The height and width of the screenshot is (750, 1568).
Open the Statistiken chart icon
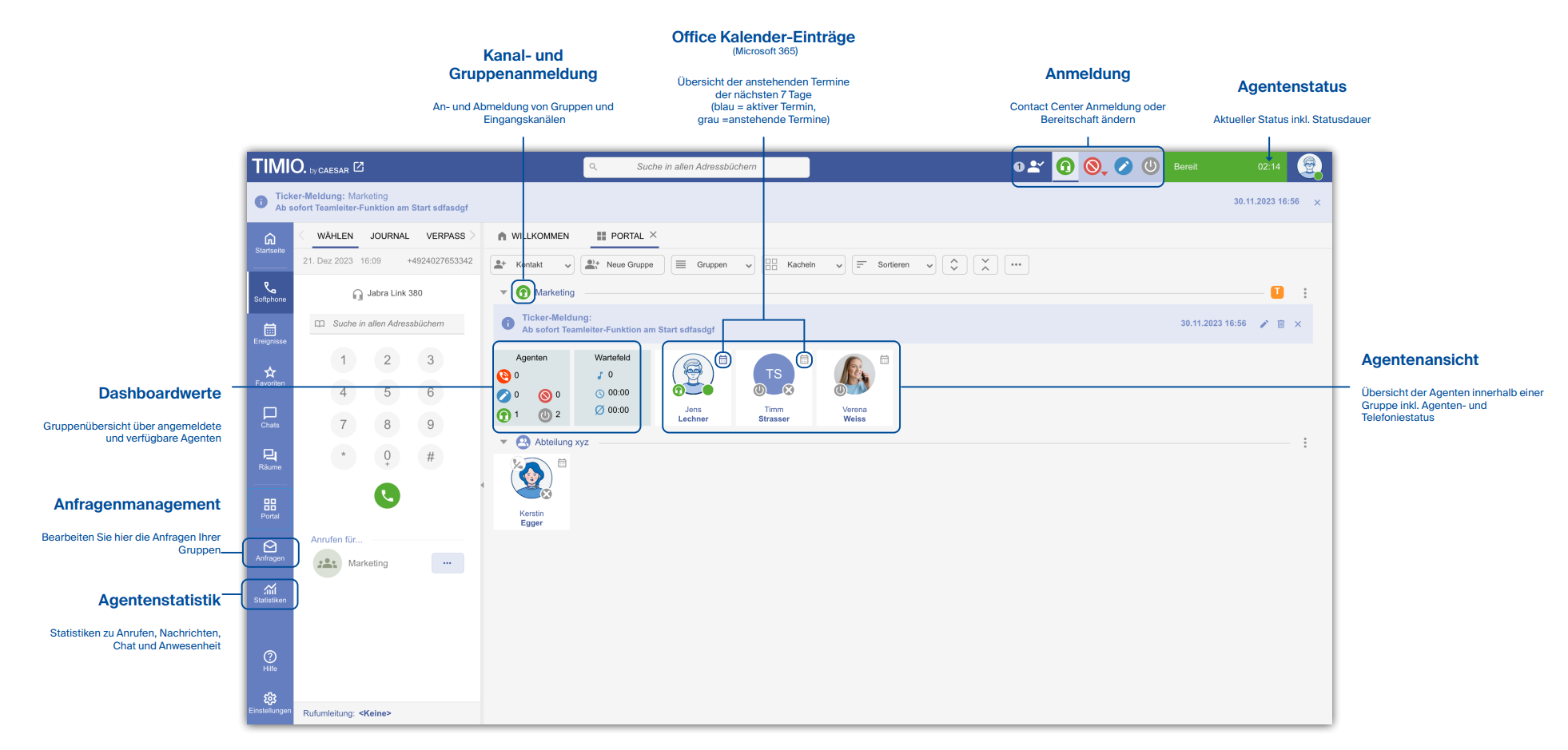click(x=270, y=593)
